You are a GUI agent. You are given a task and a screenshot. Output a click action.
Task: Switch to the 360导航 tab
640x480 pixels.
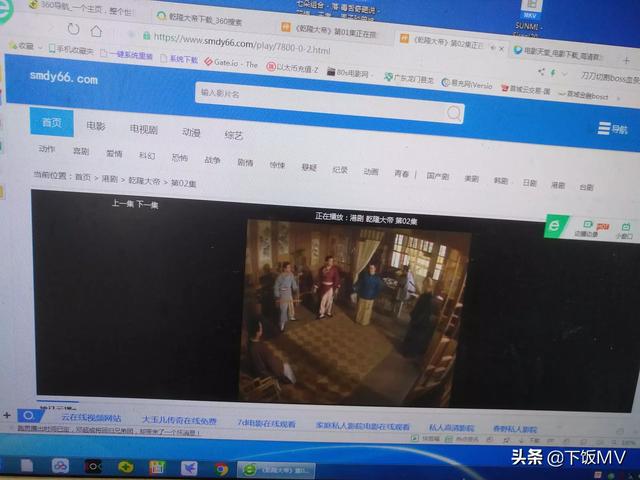pos(82,8)
